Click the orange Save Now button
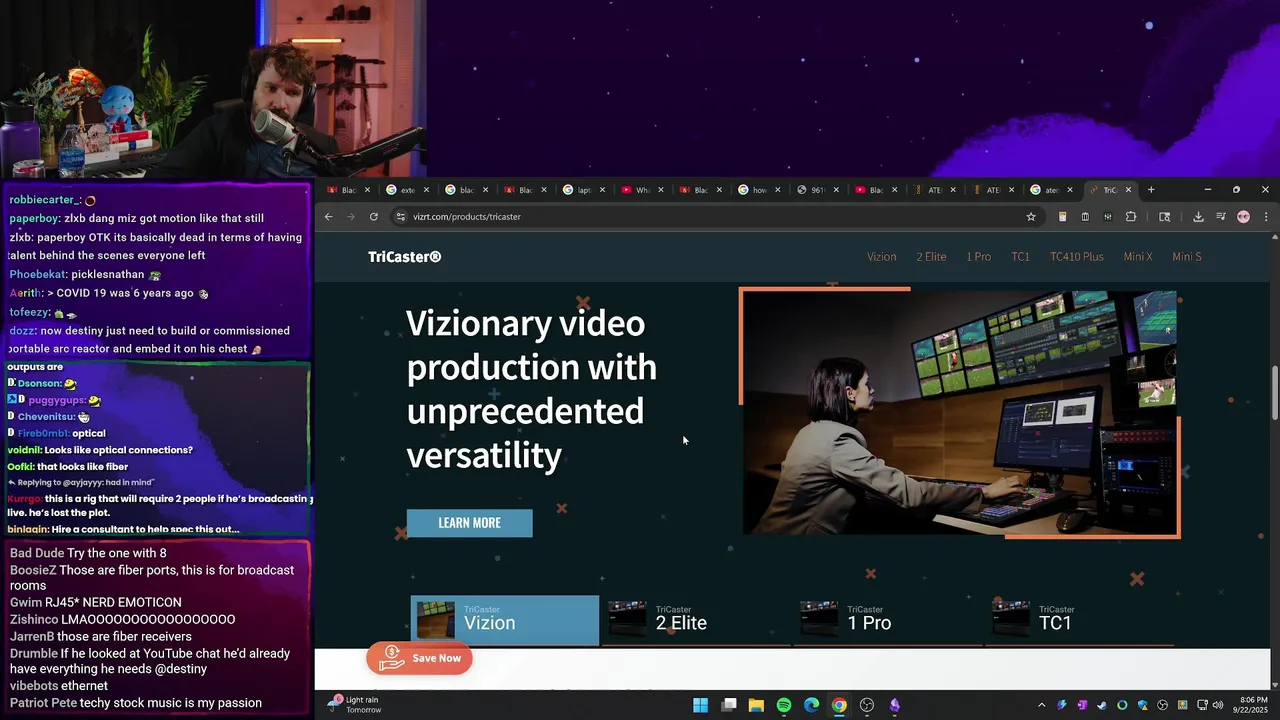Screen dimensions: 1280x720 coord(420,658)
